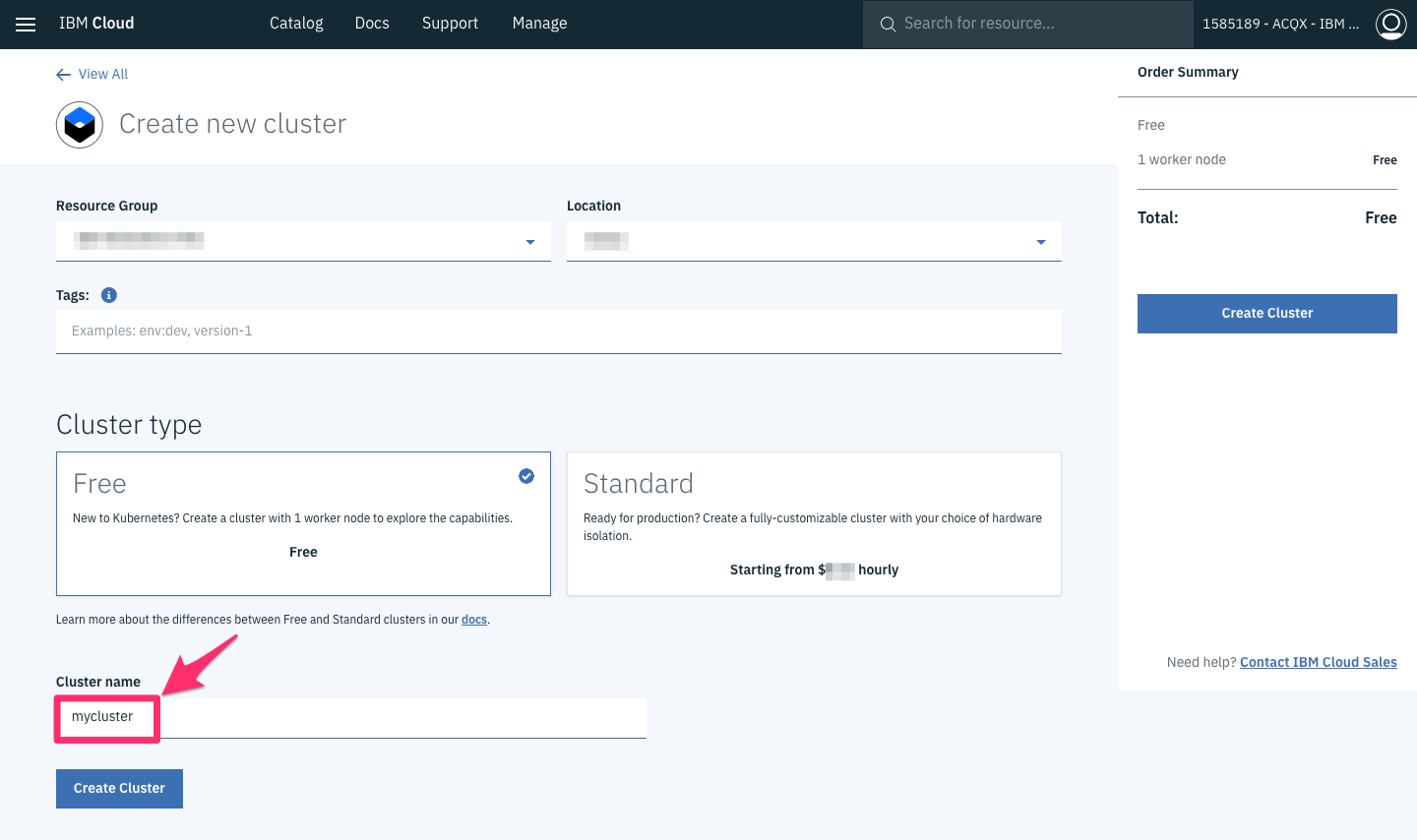Open the Docs menu item

(x=372, y=24)
